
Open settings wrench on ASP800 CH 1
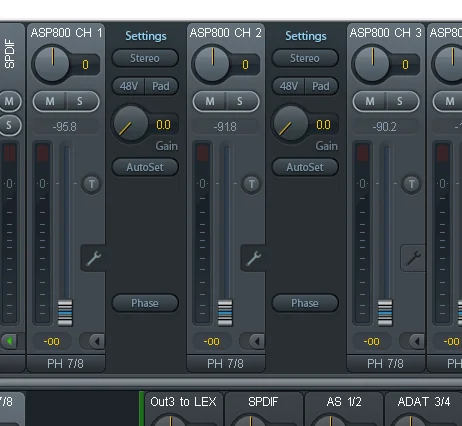click(93, 258)
